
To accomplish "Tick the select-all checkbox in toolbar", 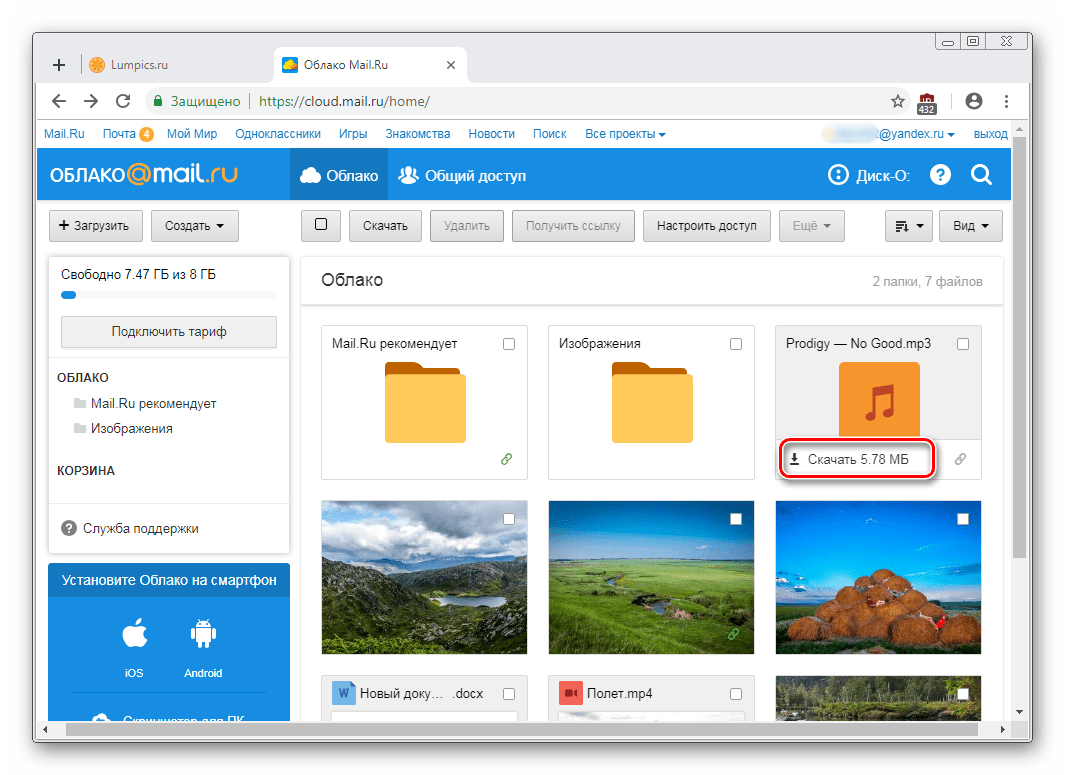I will (321, 225).
